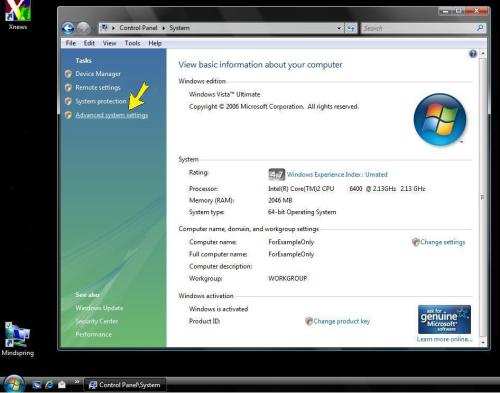This screenshot has height=393, width=500.
Task: Expand the quick launch overflow chevron
Action: [x=77, y=381]
